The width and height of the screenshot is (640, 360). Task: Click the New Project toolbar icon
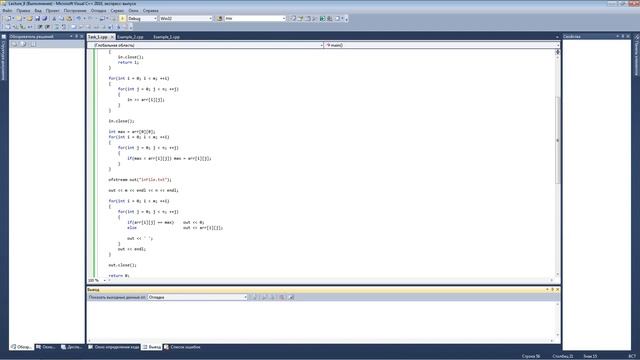click(x=9, y=18)
